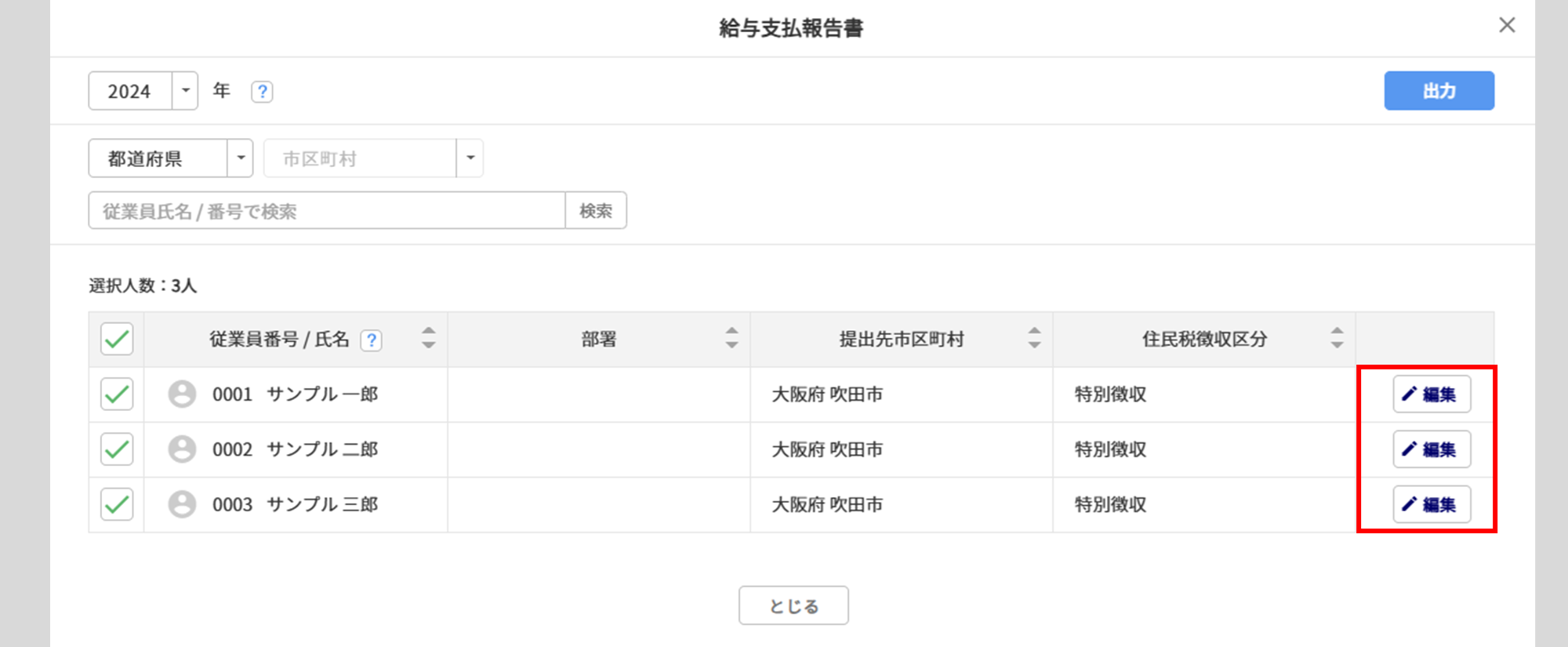
Task: Edit row for 0003 サンプル 三郎
Action: pos(1432,504)
